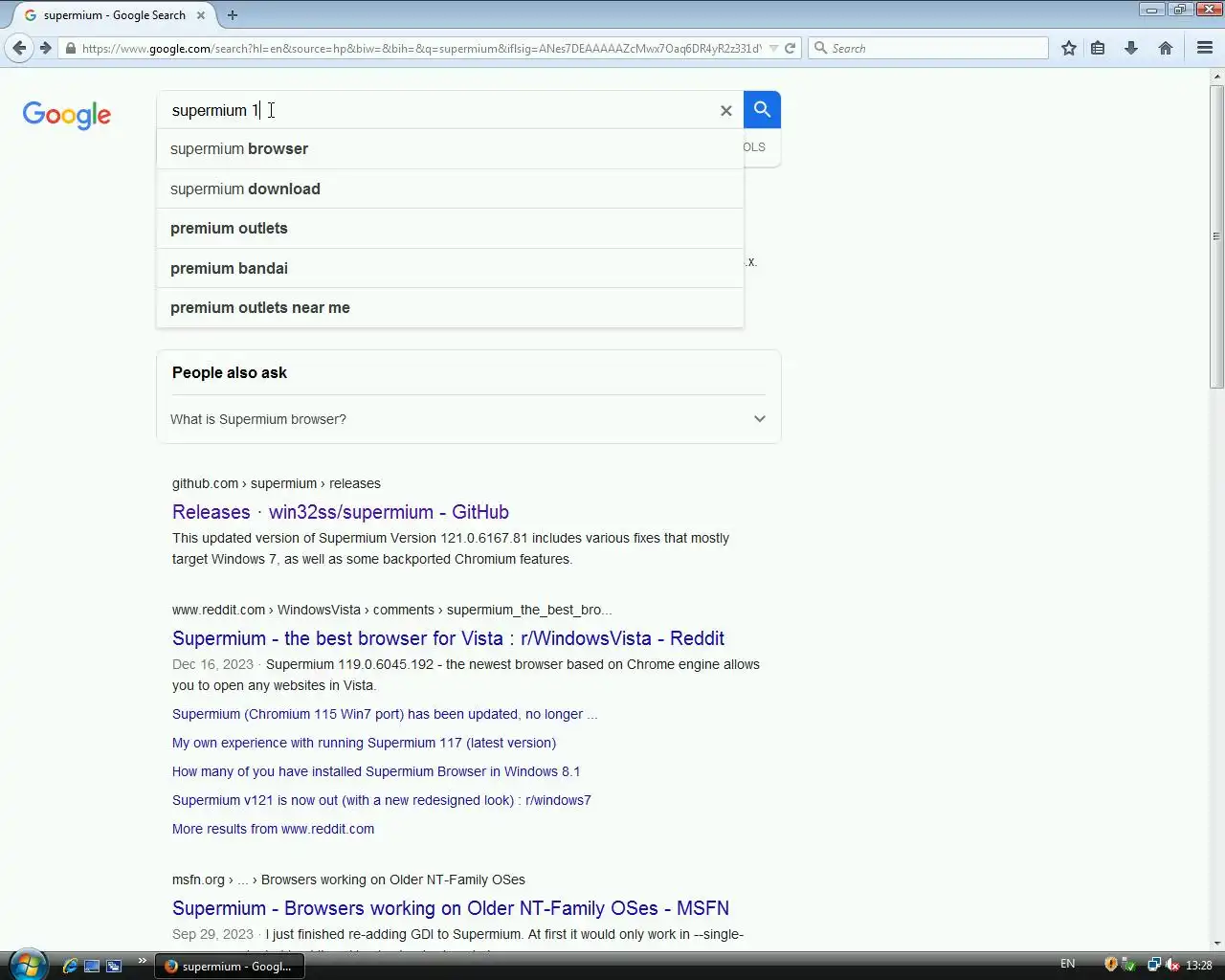Open More results from www.reddit.com
1225x980 pixels.
pyautogui.click(x=273, y=829)
